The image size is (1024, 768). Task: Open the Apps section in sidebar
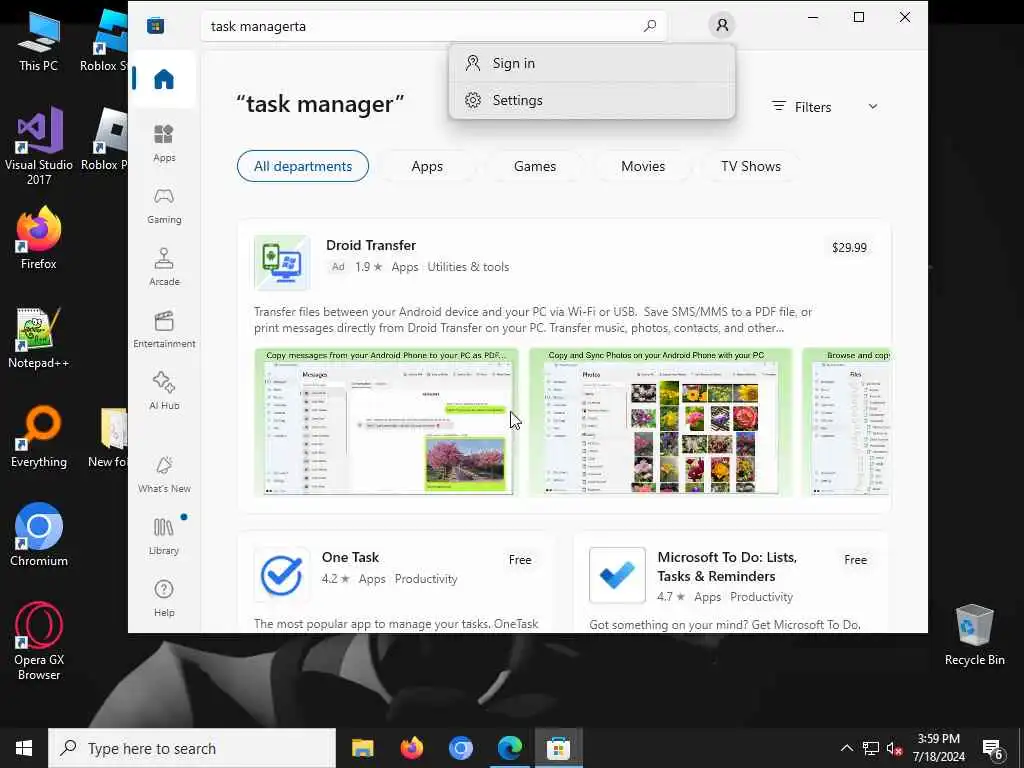[164, 143]
